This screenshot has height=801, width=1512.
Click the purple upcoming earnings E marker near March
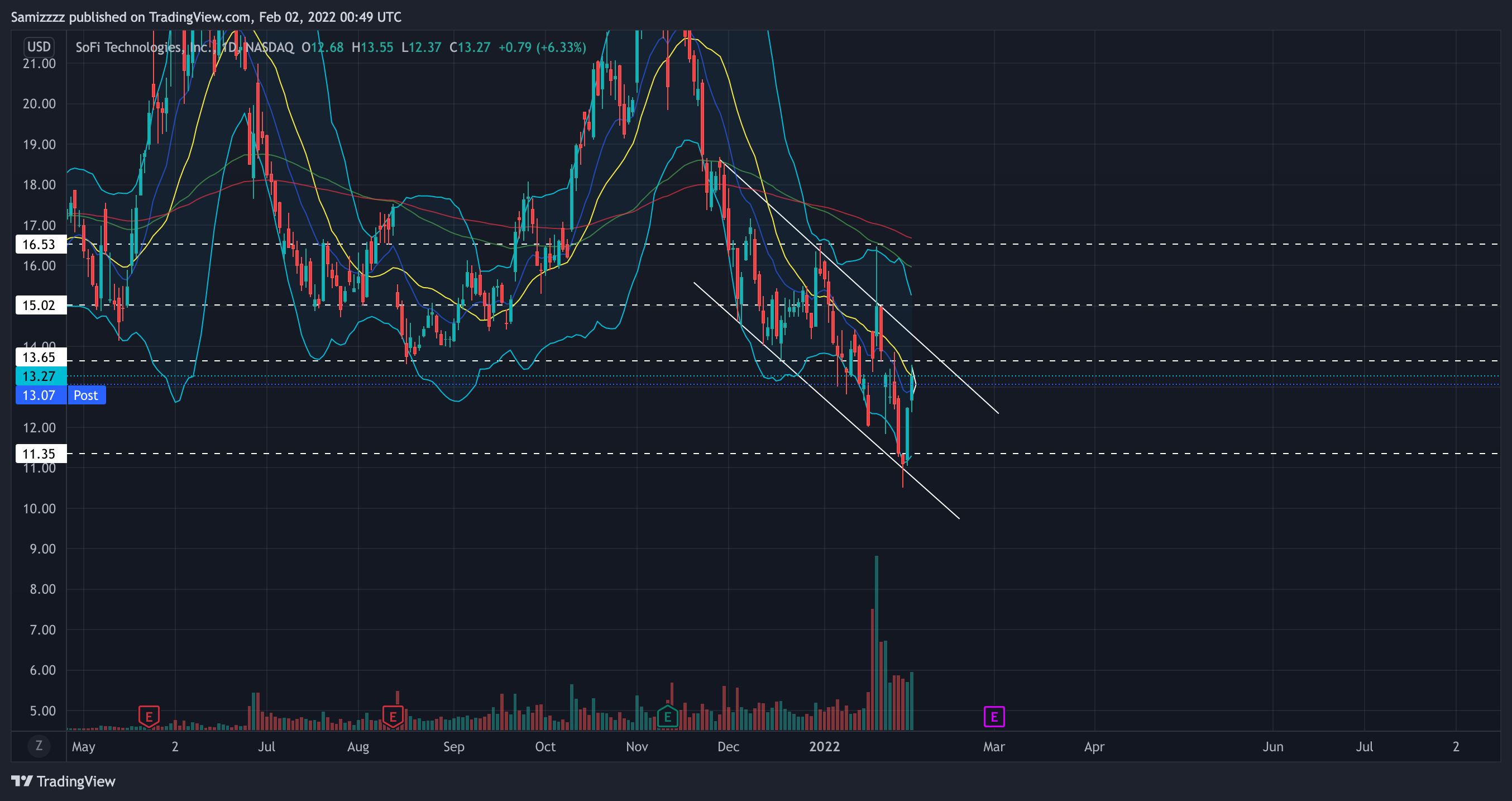[994, 717]
